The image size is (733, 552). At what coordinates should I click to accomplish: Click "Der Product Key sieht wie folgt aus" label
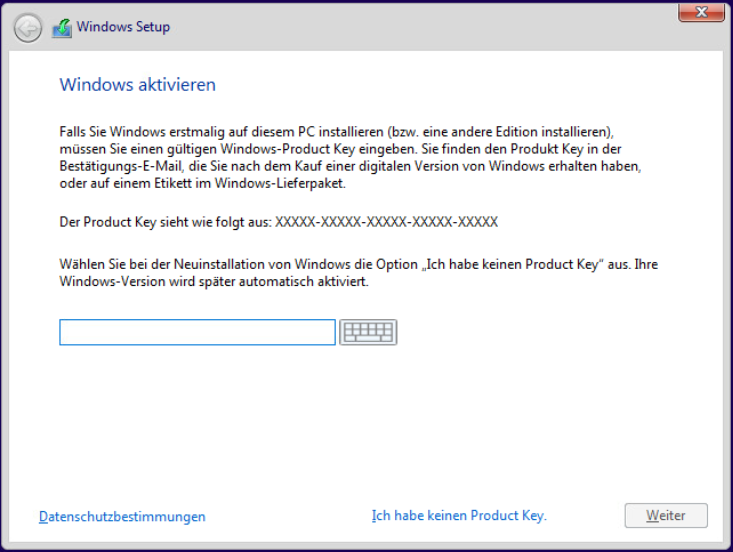click(165, 221)
